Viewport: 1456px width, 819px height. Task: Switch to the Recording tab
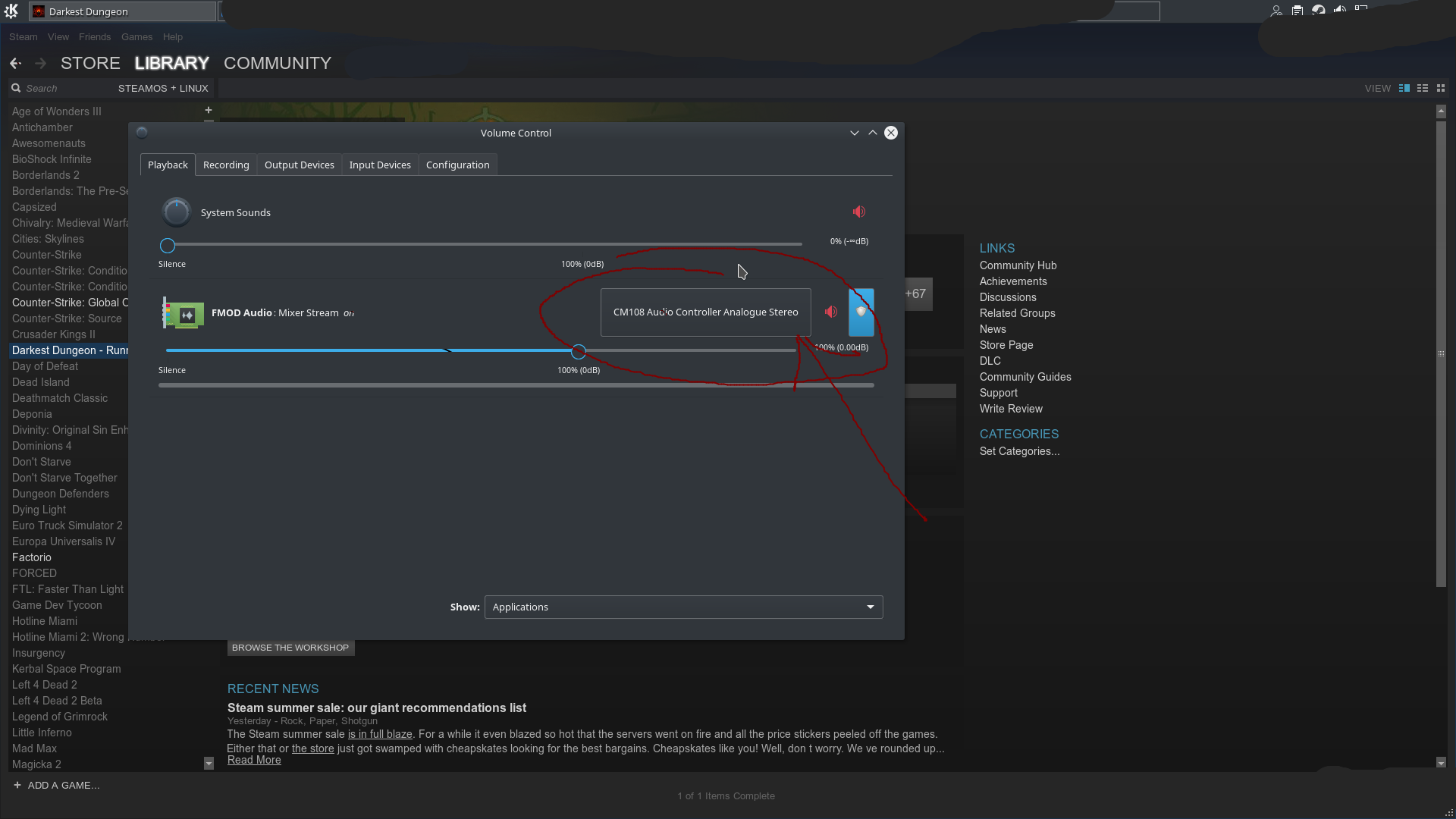coord(226,165)
